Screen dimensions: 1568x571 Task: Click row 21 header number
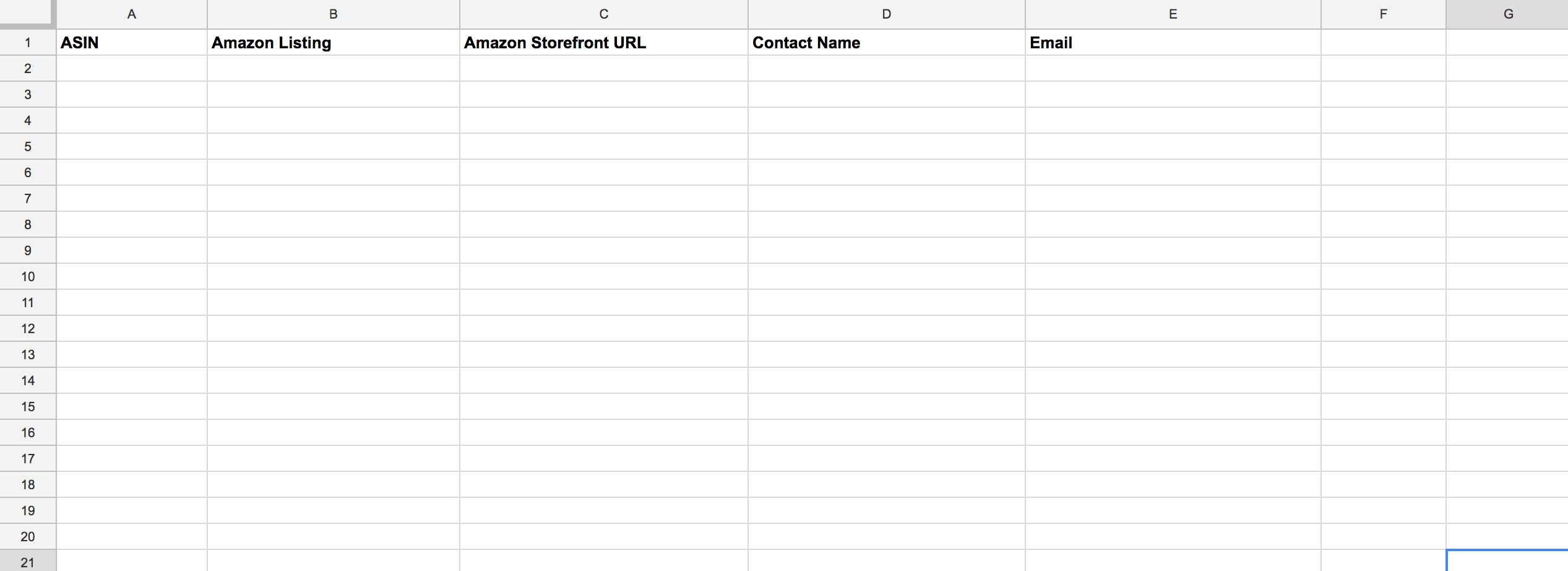(28, 561)
